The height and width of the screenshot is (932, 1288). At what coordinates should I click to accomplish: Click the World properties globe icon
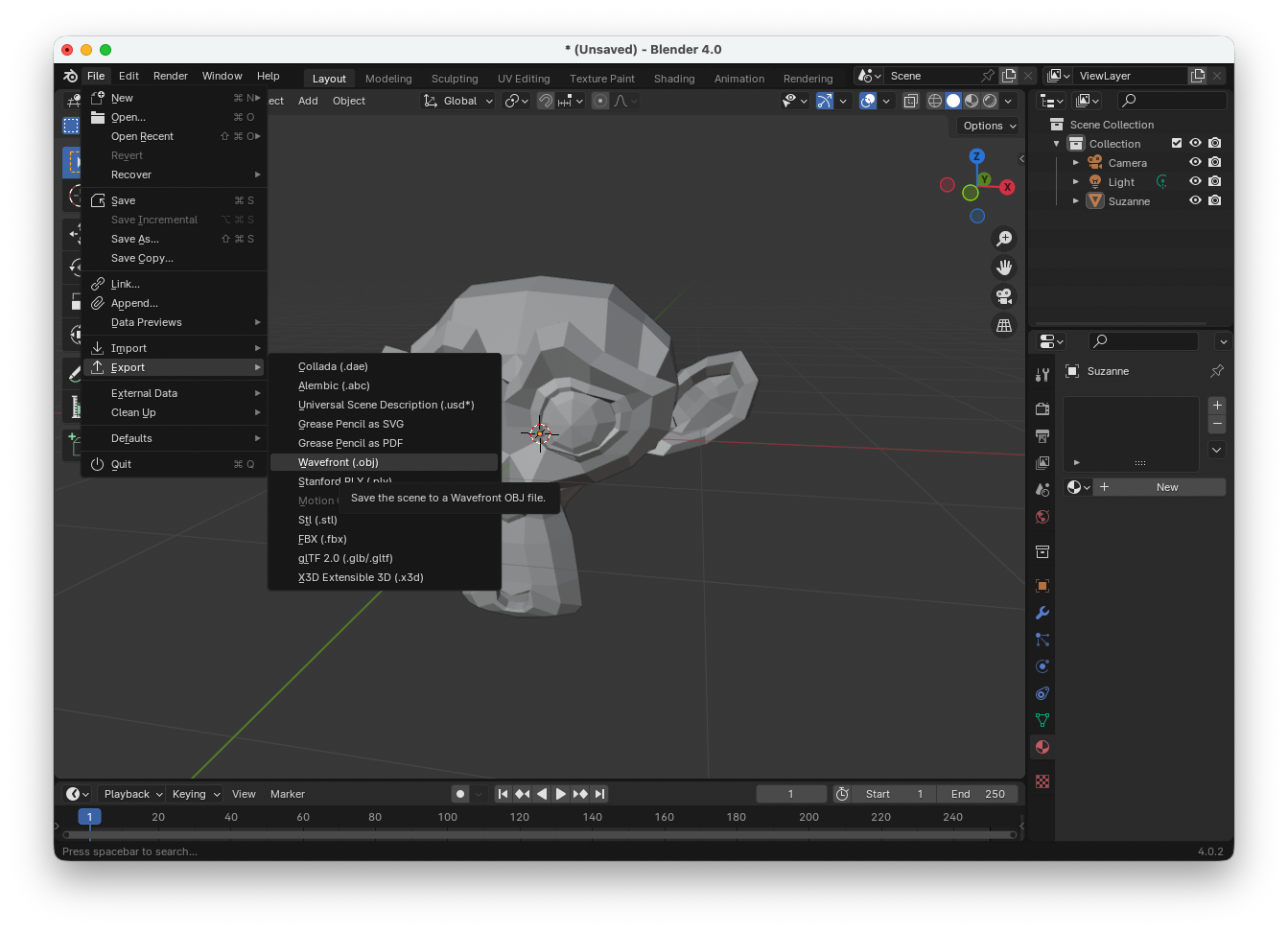1042,517
